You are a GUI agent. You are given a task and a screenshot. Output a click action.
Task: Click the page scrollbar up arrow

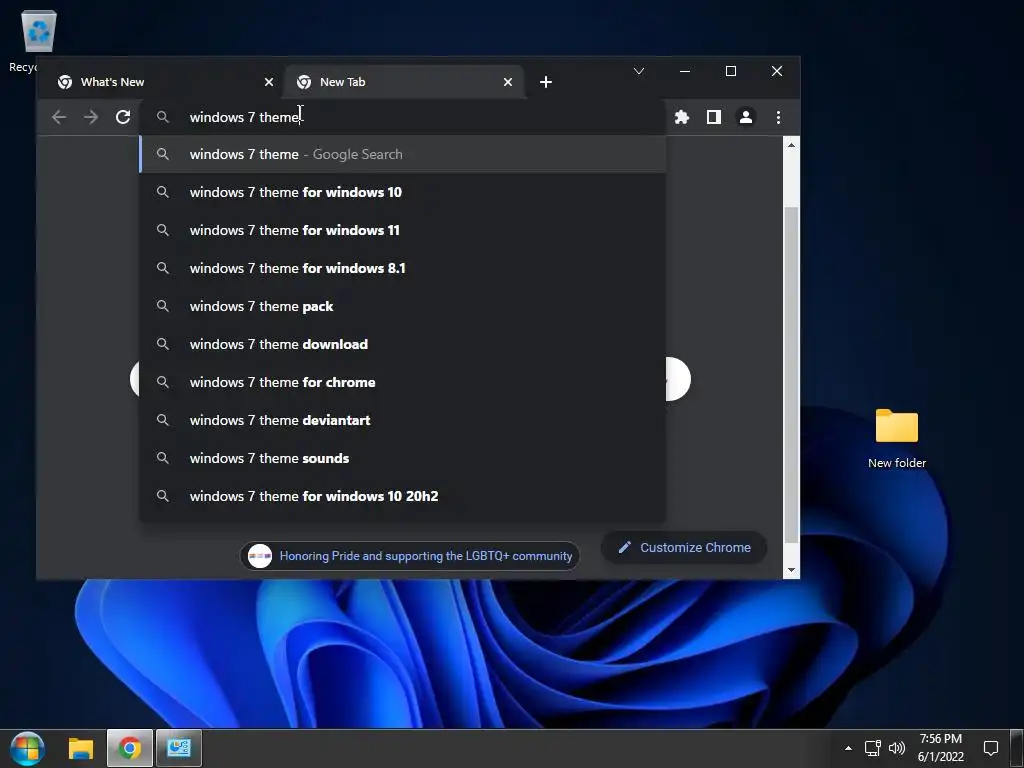click(x=792, y=145)
